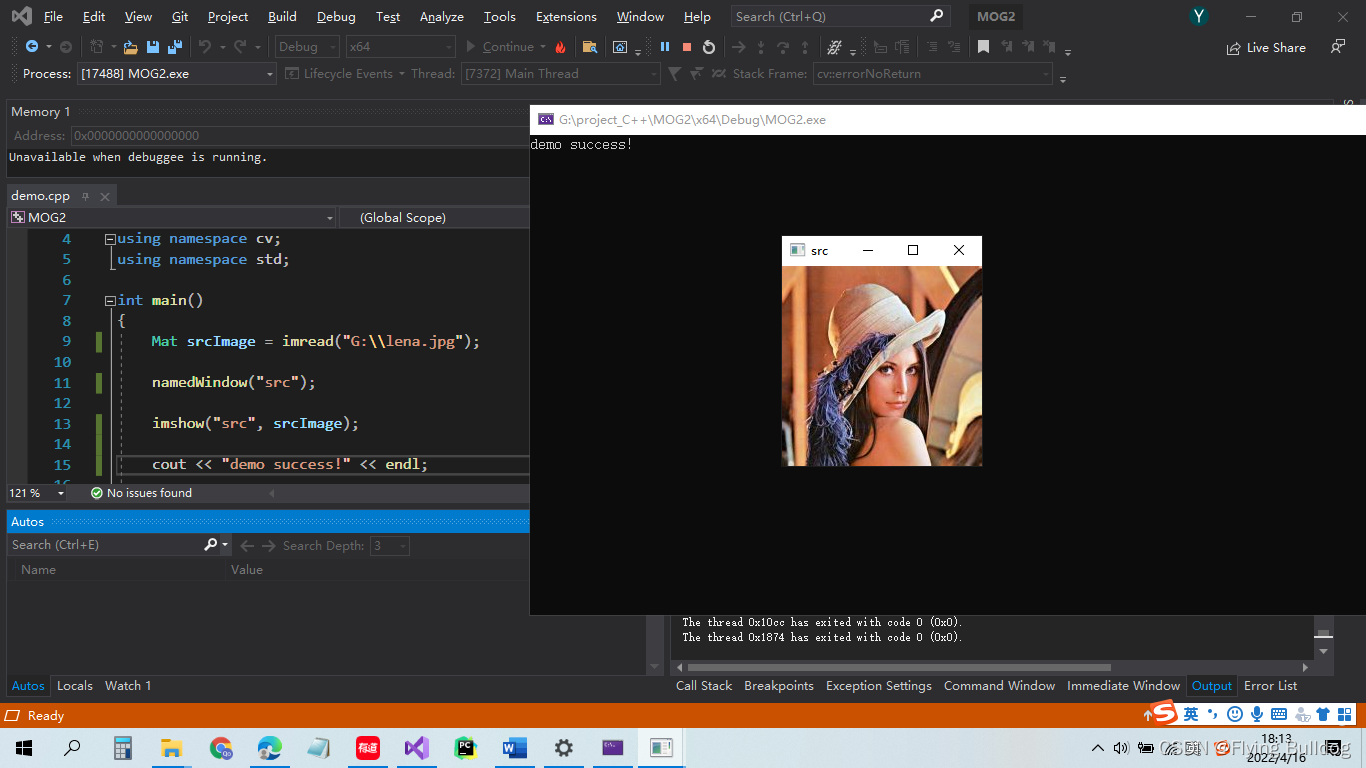
Task: Click the Step Over debug icon
Action: [783, 47]
